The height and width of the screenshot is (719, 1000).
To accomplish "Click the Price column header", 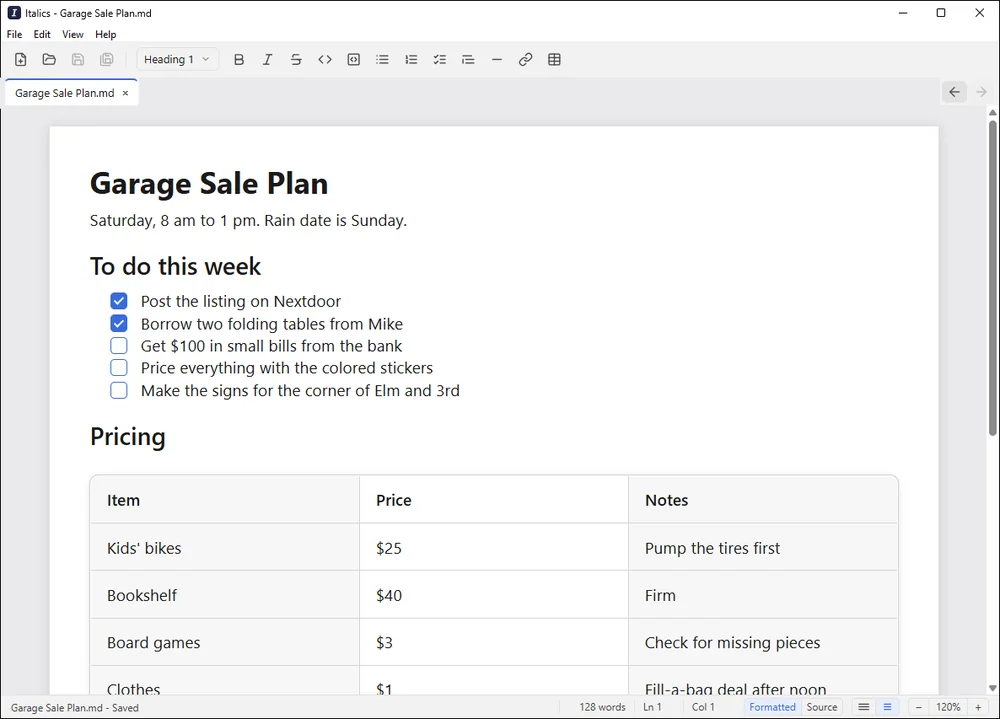I will coord(494,500).
